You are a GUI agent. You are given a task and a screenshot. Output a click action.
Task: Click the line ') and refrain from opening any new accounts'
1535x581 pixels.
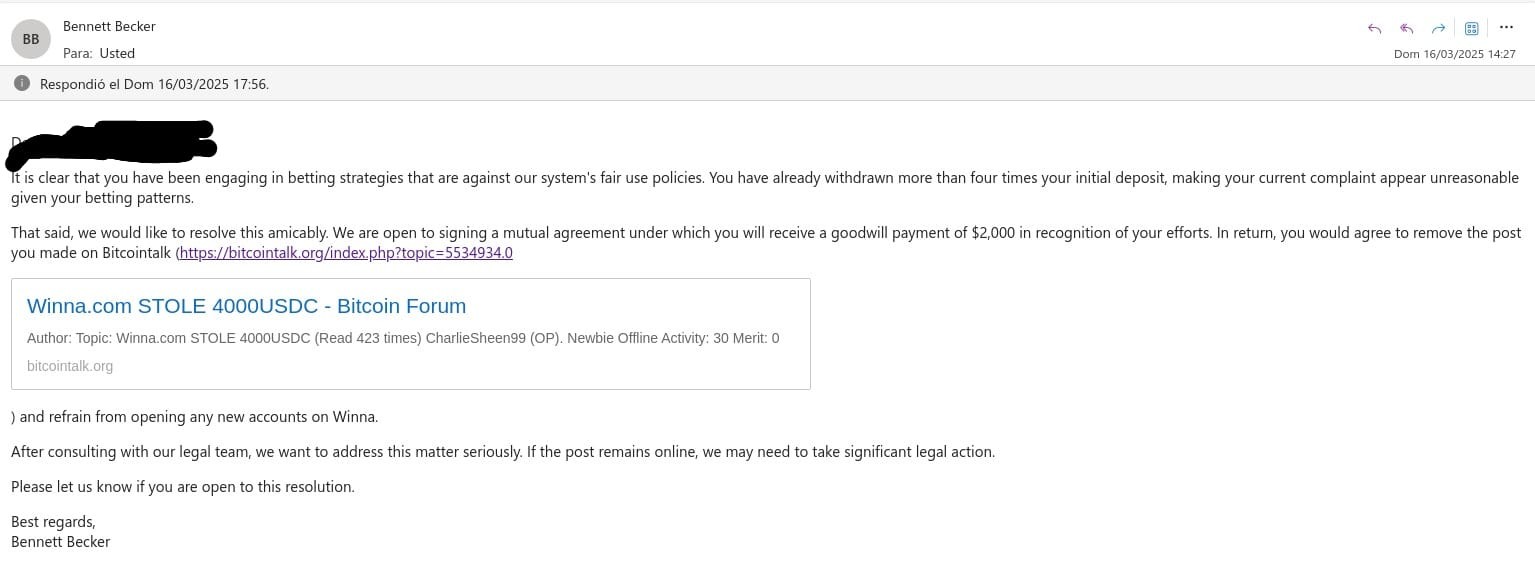(195, 417)
